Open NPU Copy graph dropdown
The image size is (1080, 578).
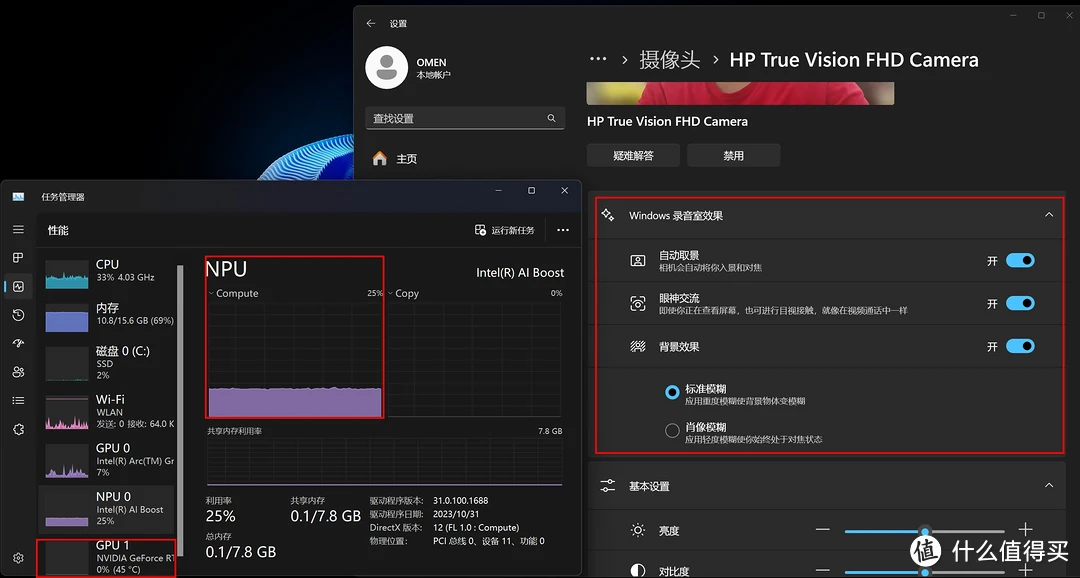tap(391, 293)
